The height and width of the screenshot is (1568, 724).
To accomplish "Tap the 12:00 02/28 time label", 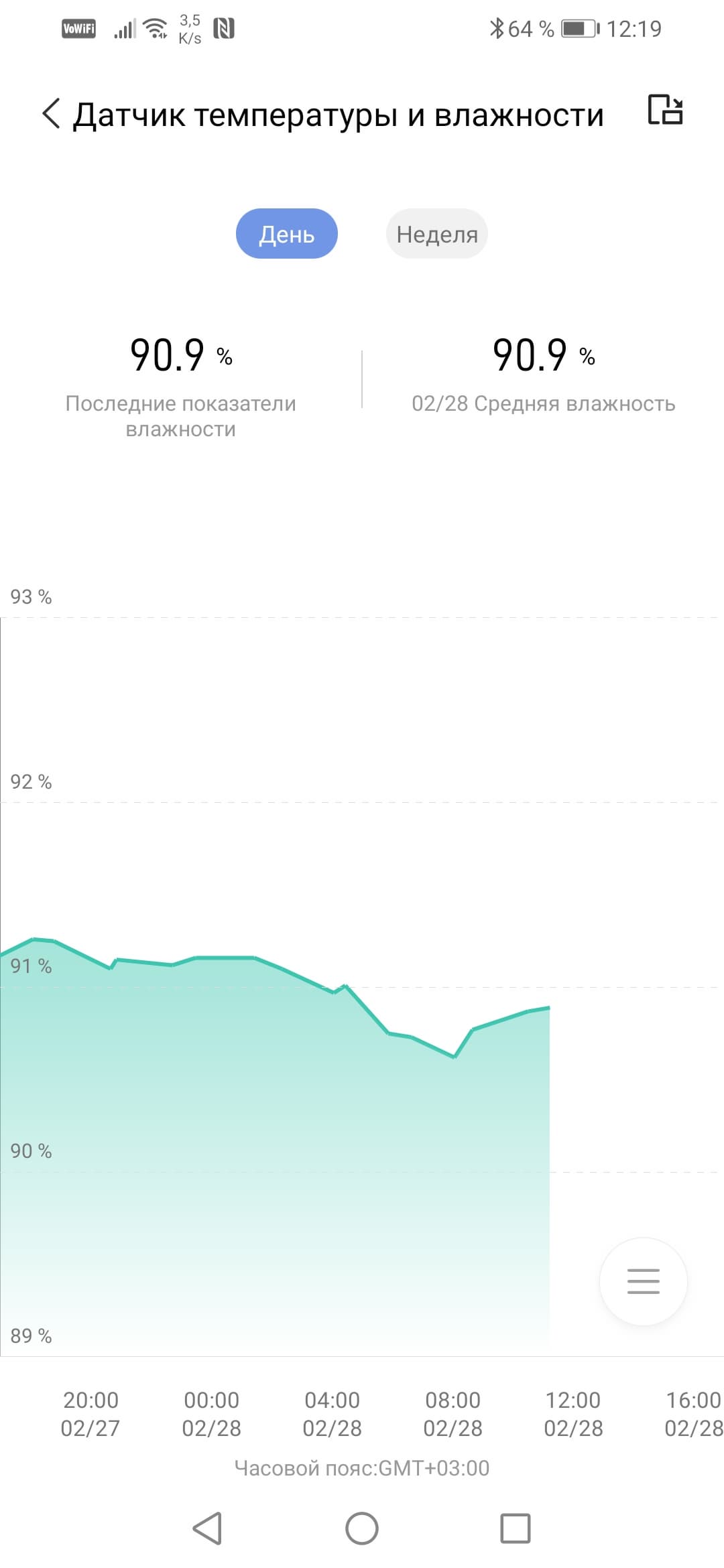I will [x=573, y=1414].
